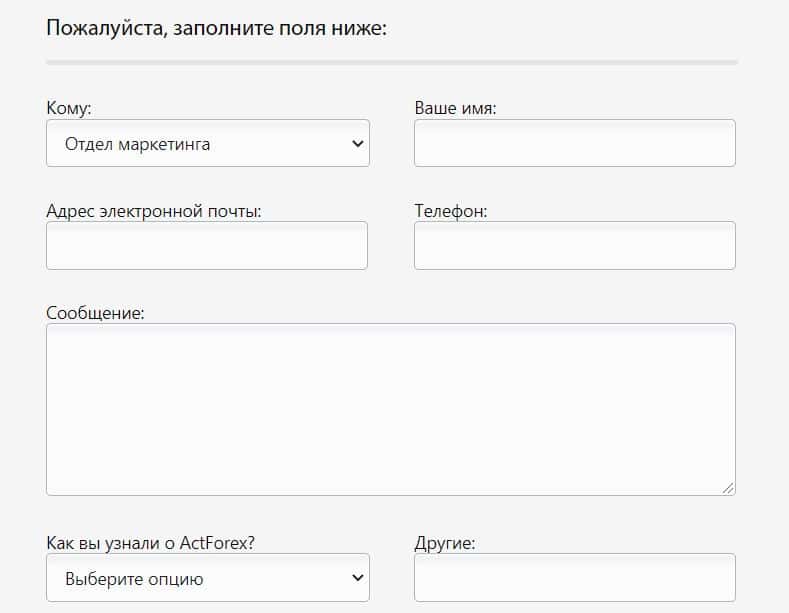Focus the "Другие" text field
Screen dimensions: 789x613
tap(574, 578)
